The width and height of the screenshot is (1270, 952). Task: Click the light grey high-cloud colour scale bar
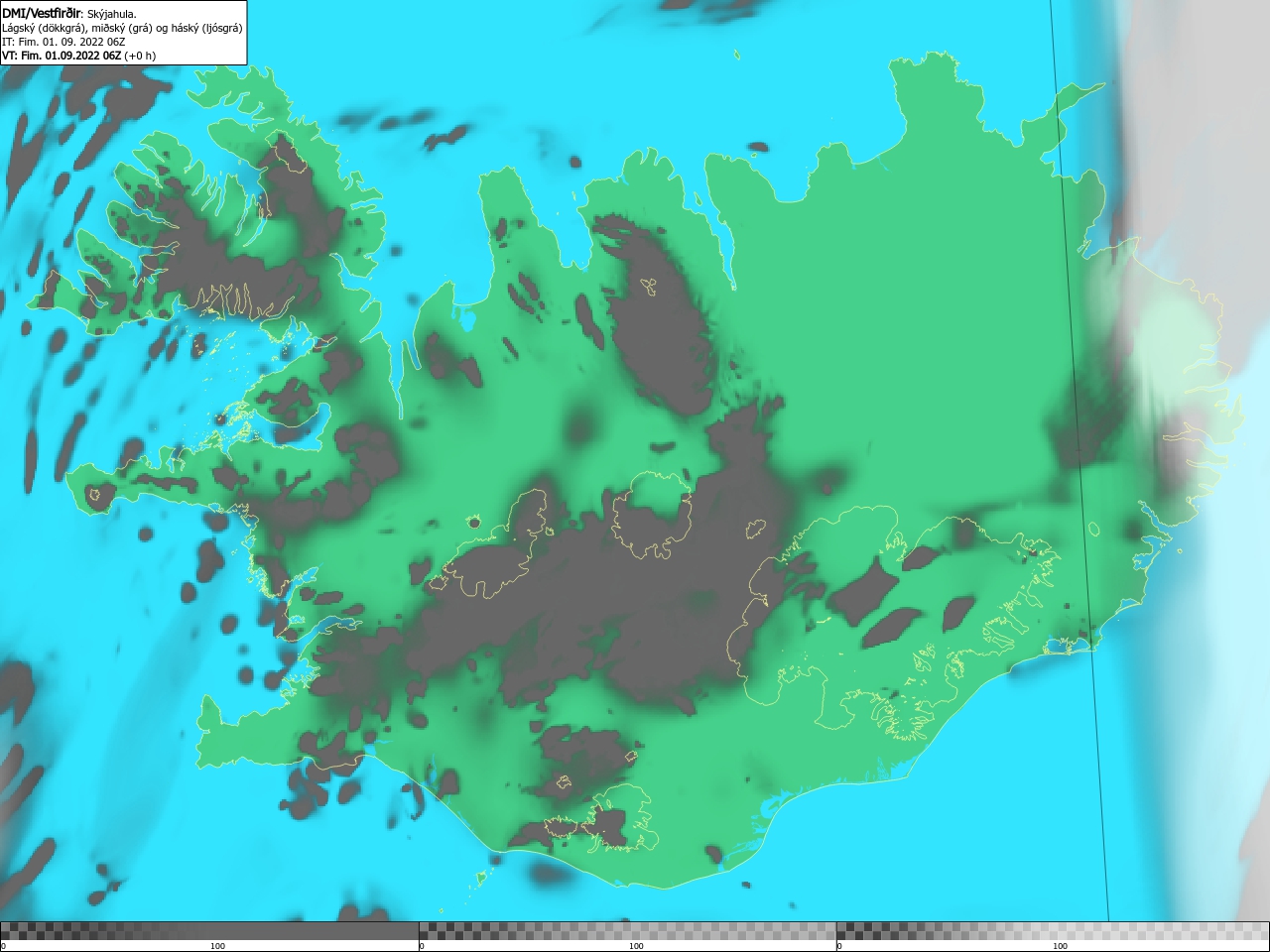tap(1053, 930)
